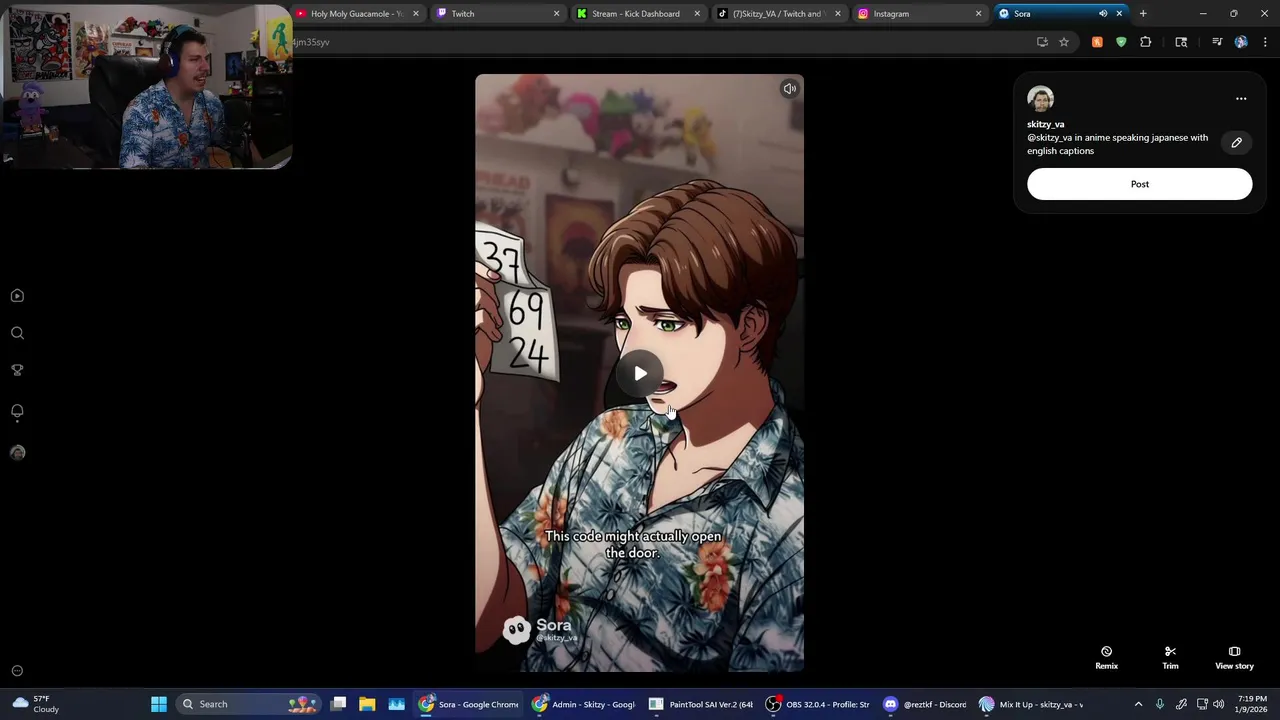Switch to Admin - Skitzy Google Chrome window

[x=584, y=704]
